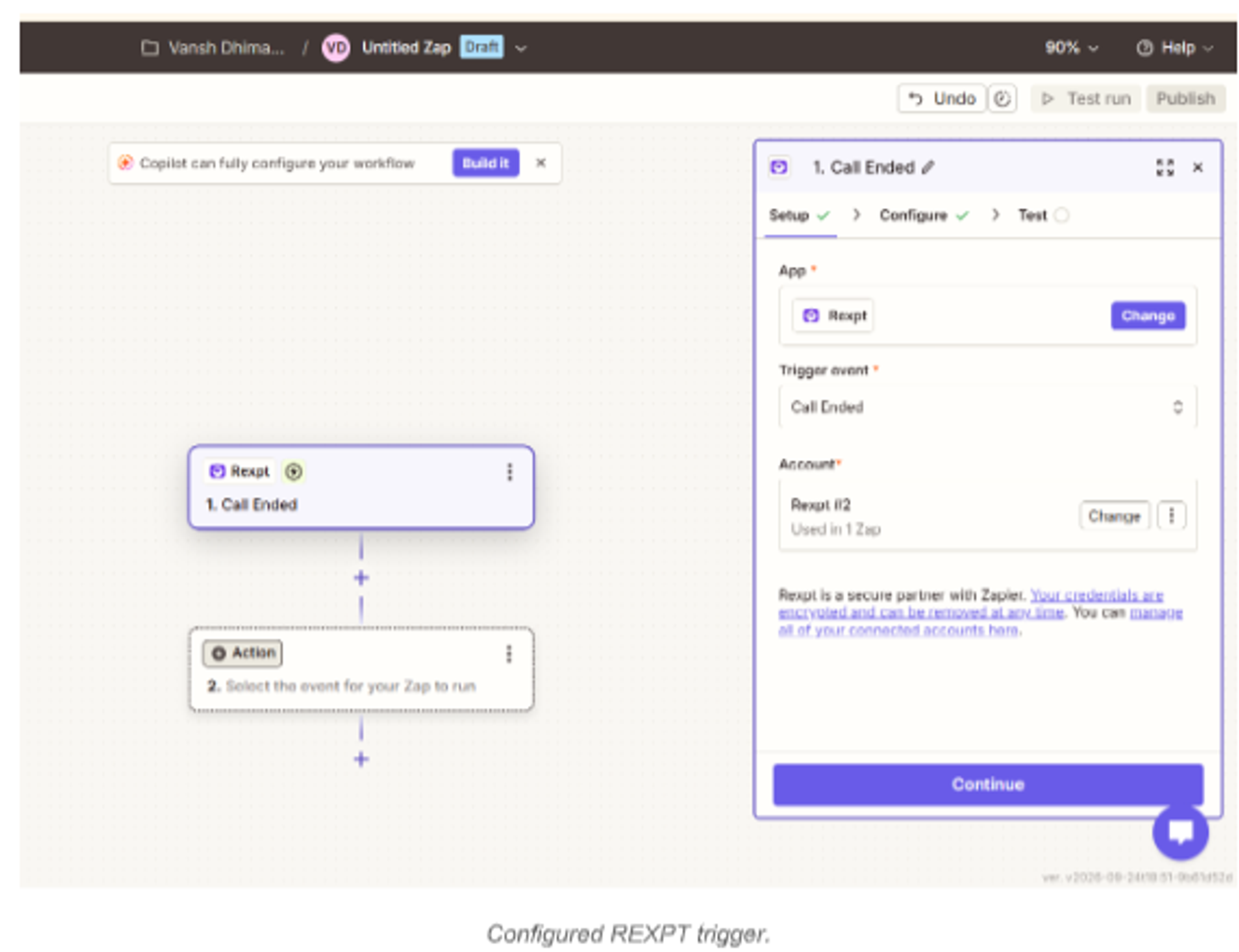
Task: Select the Rexpt Call Ended trigger node
Action: (361, 487)
